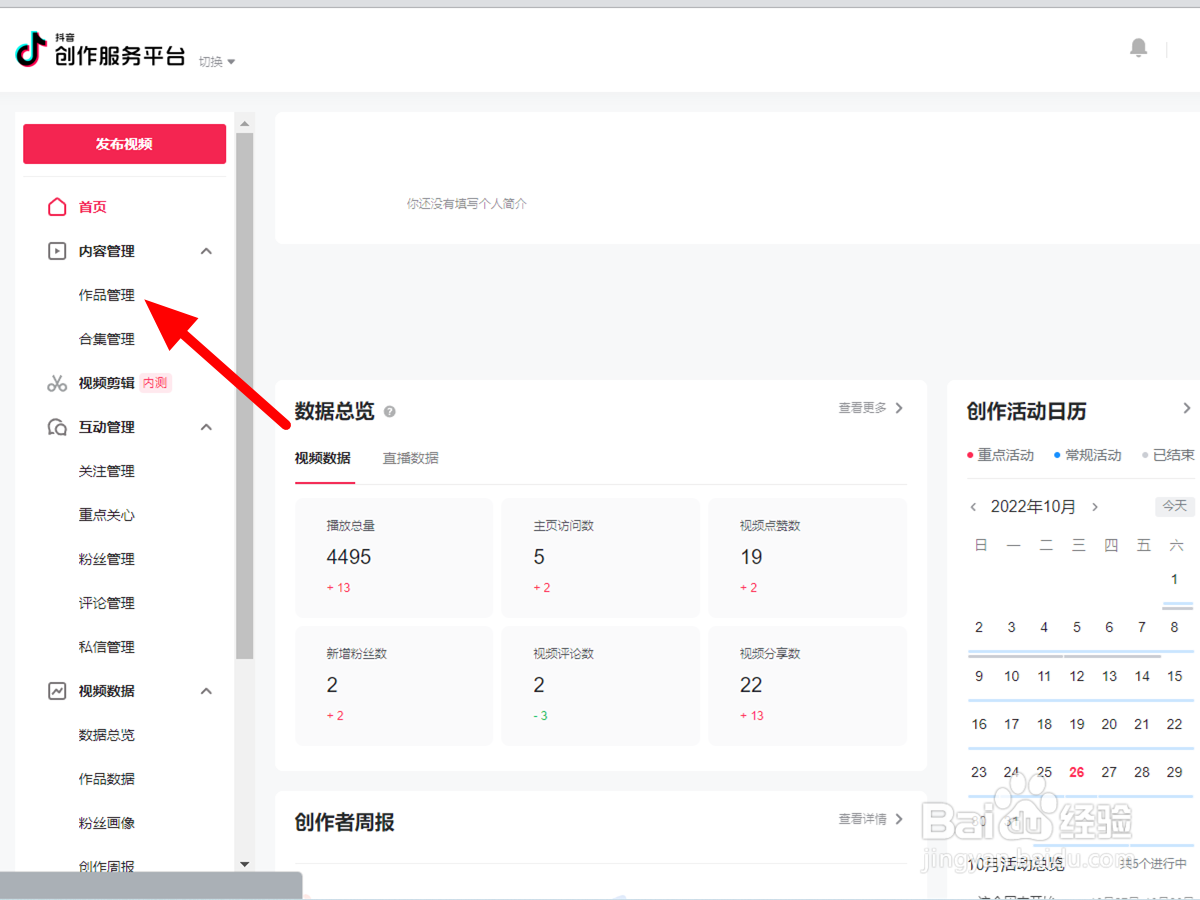Click the 内测 badge
The height and width of the screenshot is (900, 1200).
155,383
